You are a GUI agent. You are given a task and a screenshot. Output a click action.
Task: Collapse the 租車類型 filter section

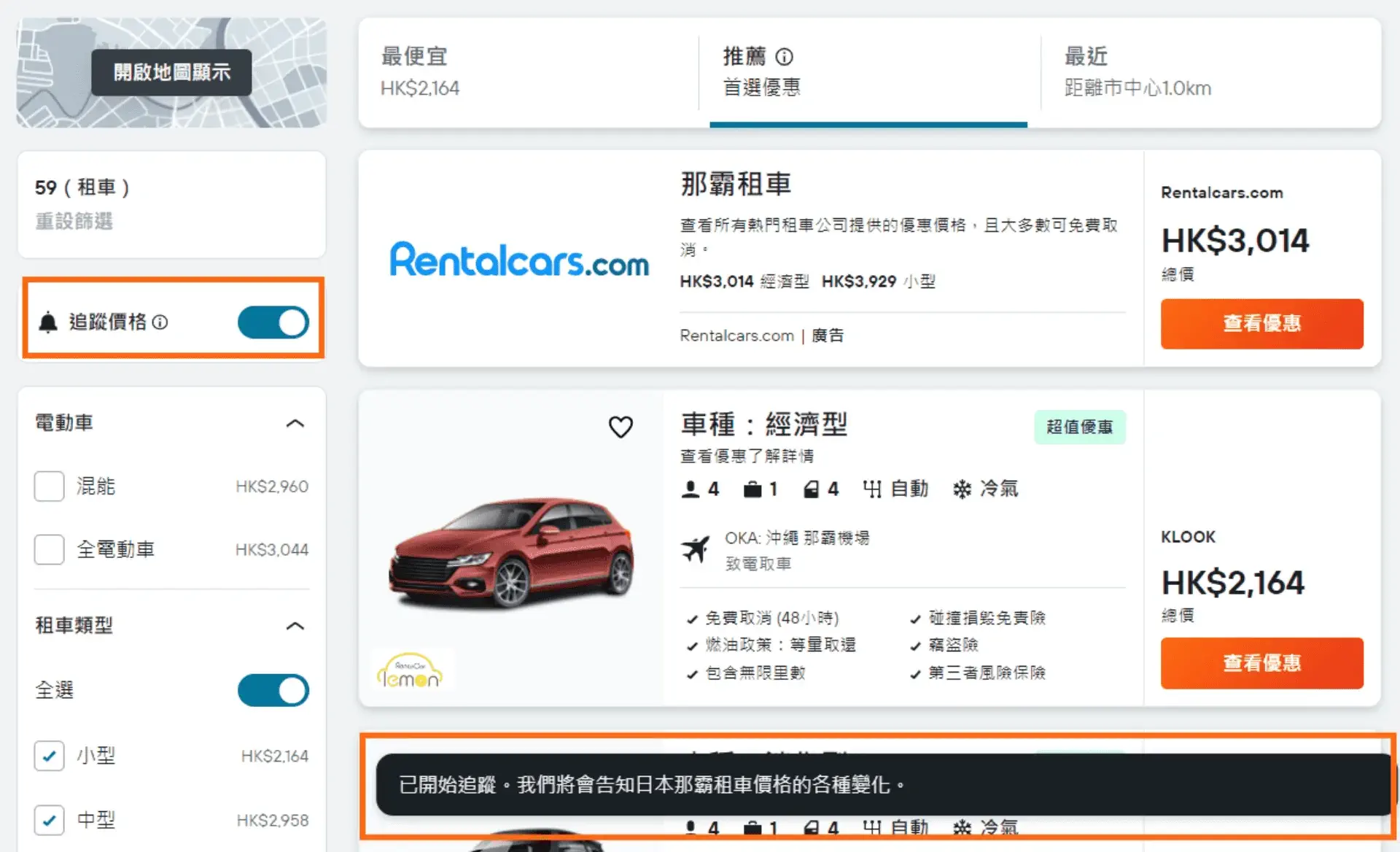(x=295, y=626)
